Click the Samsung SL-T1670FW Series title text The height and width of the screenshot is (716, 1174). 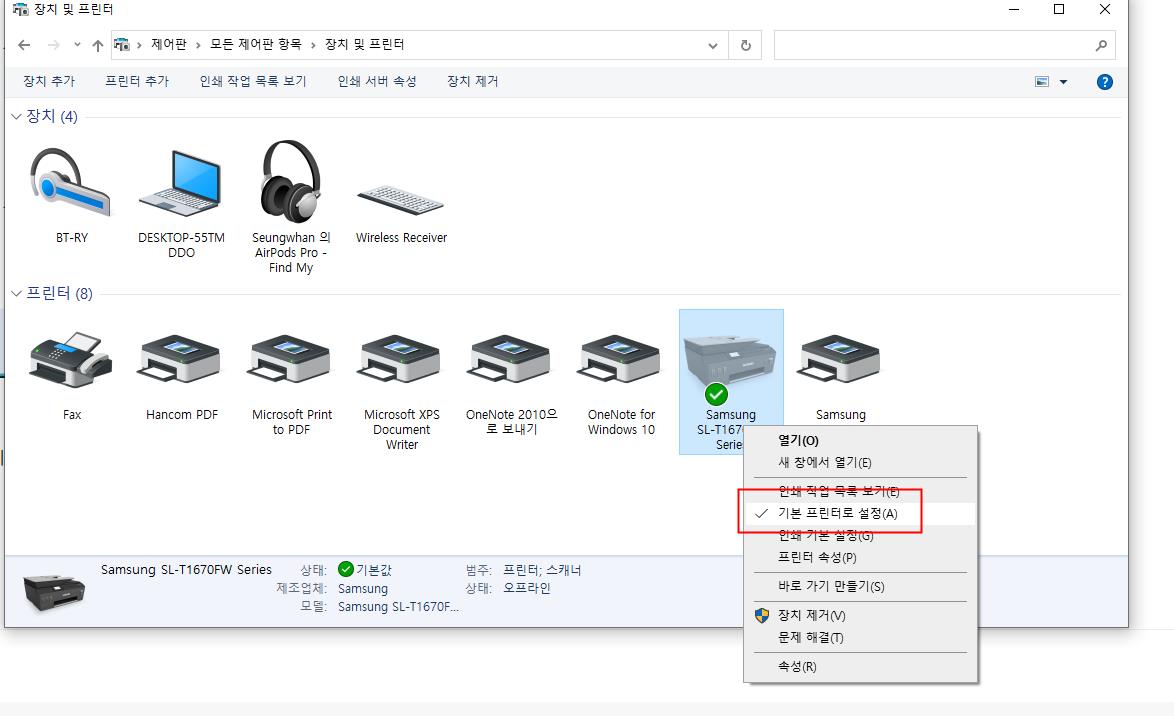(186, 569)
